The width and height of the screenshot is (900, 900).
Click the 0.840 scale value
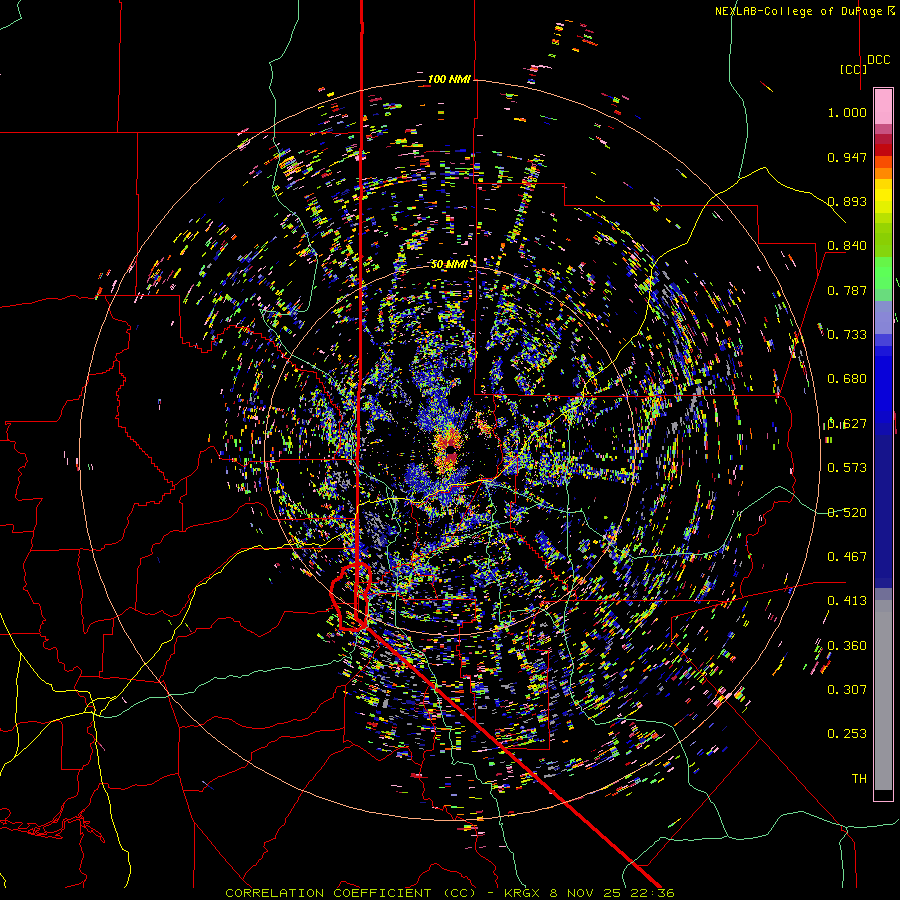[847, 246]
